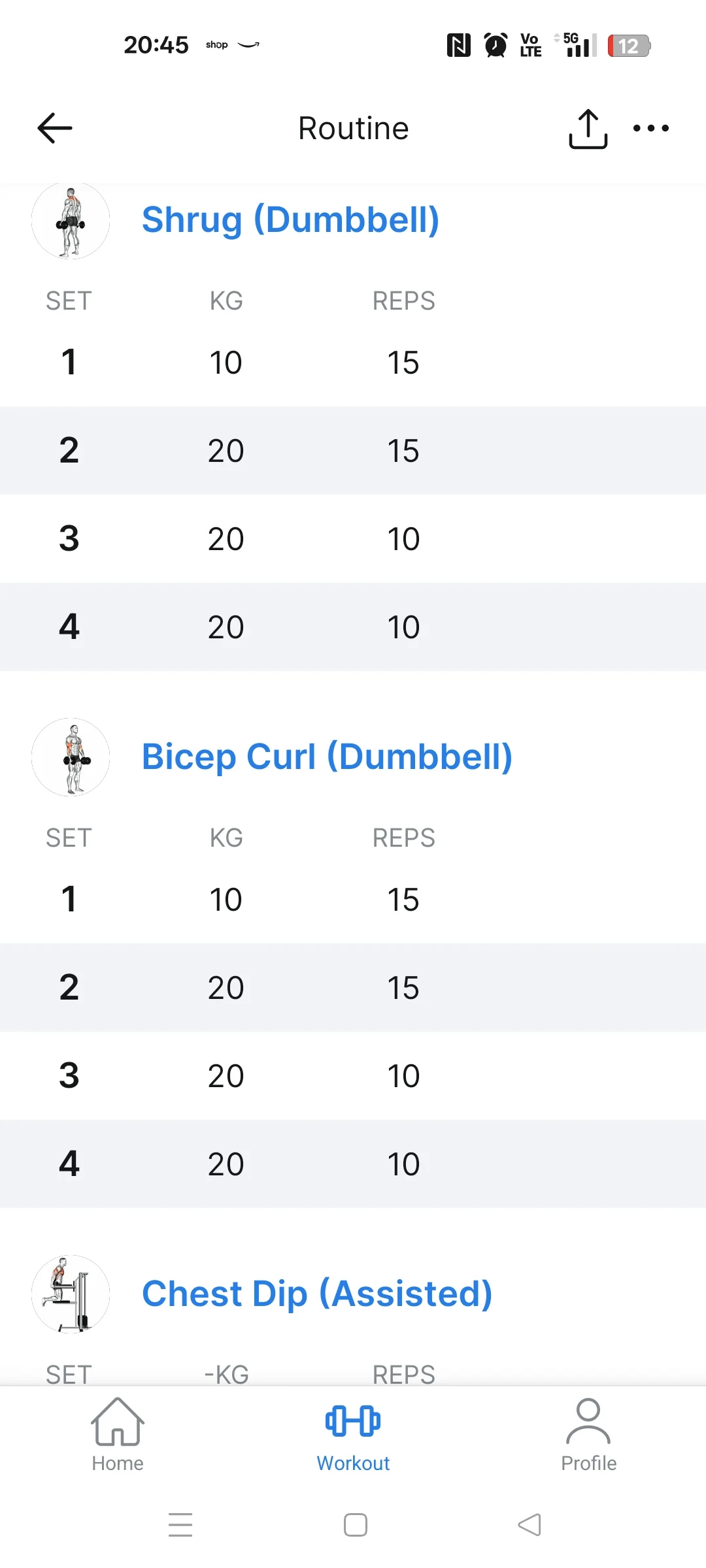The image size is (706, 1568).
Task: Tap the Android back triangle button
Action: (529, 1525)
